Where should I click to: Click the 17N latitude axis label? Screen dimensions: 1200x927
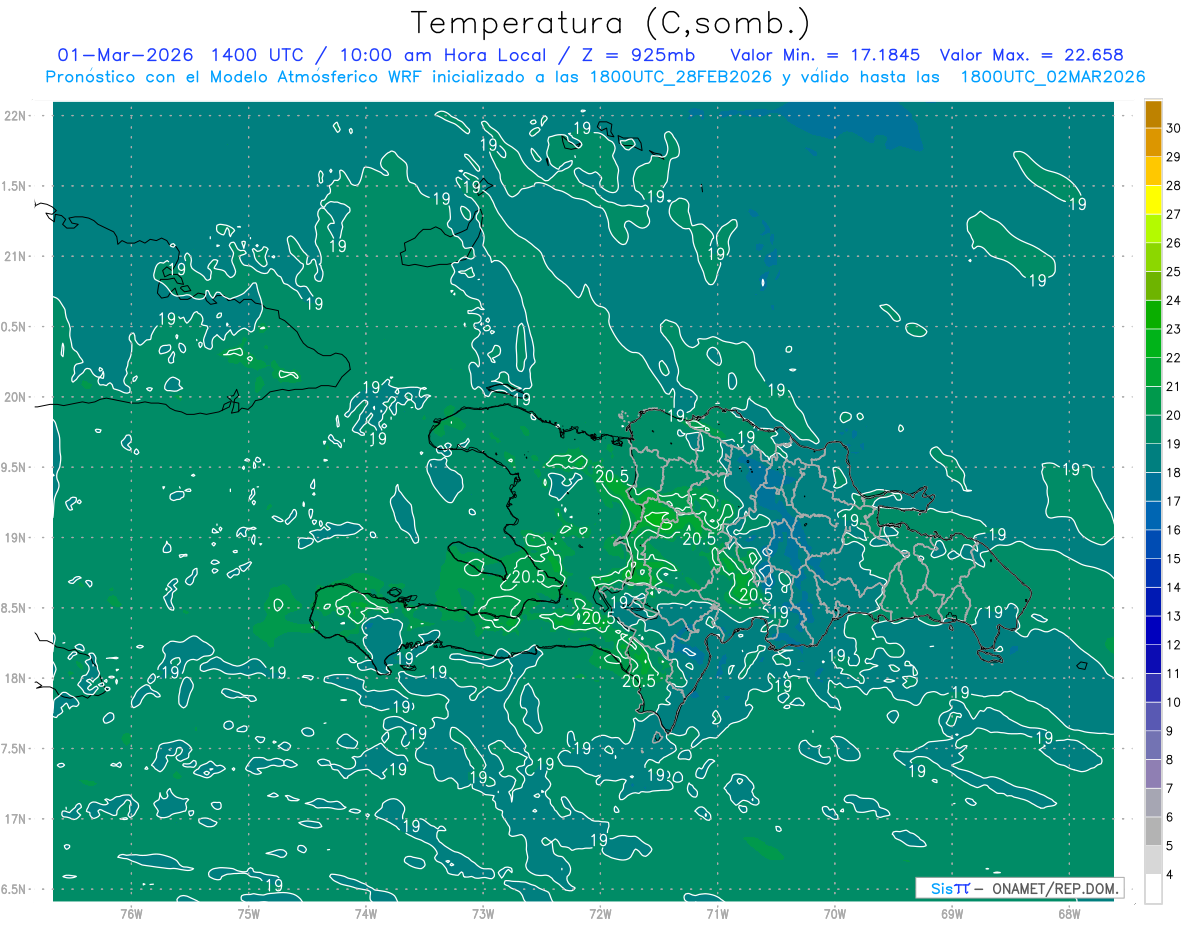[x=17, y=819]
